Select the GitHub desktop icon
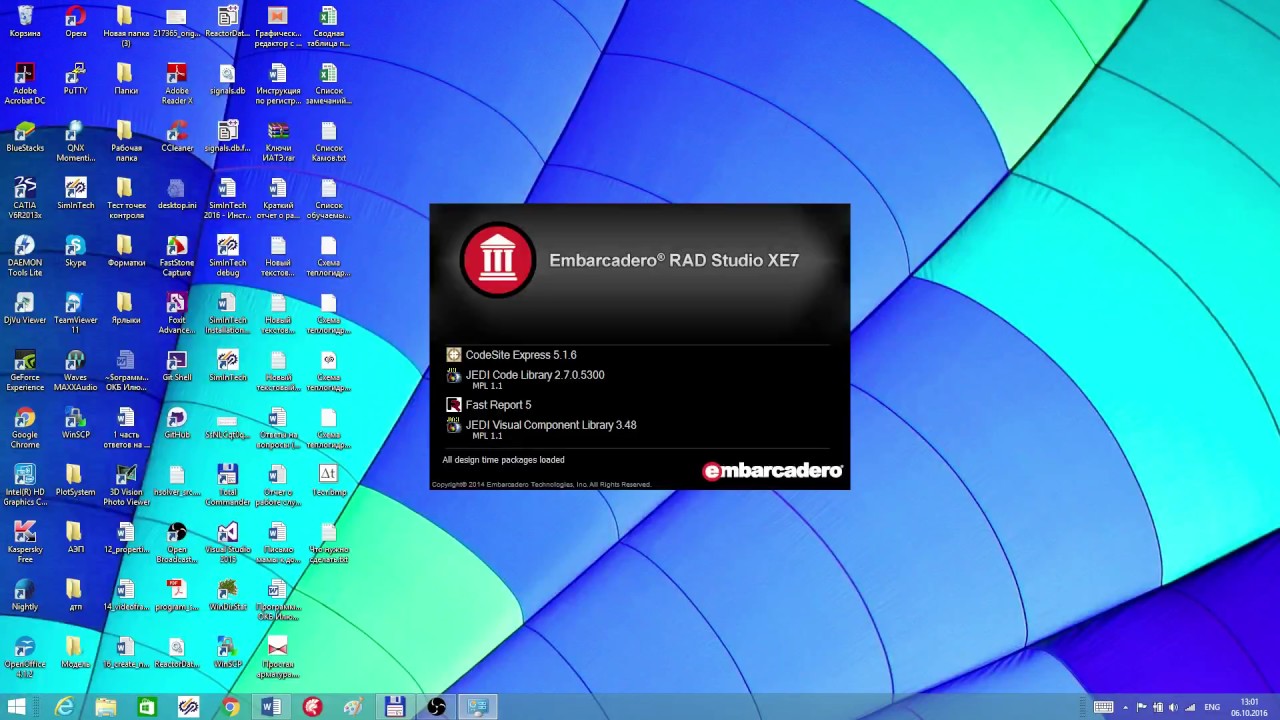This screenshot has height=720, width=1280. tap(177, 423)
